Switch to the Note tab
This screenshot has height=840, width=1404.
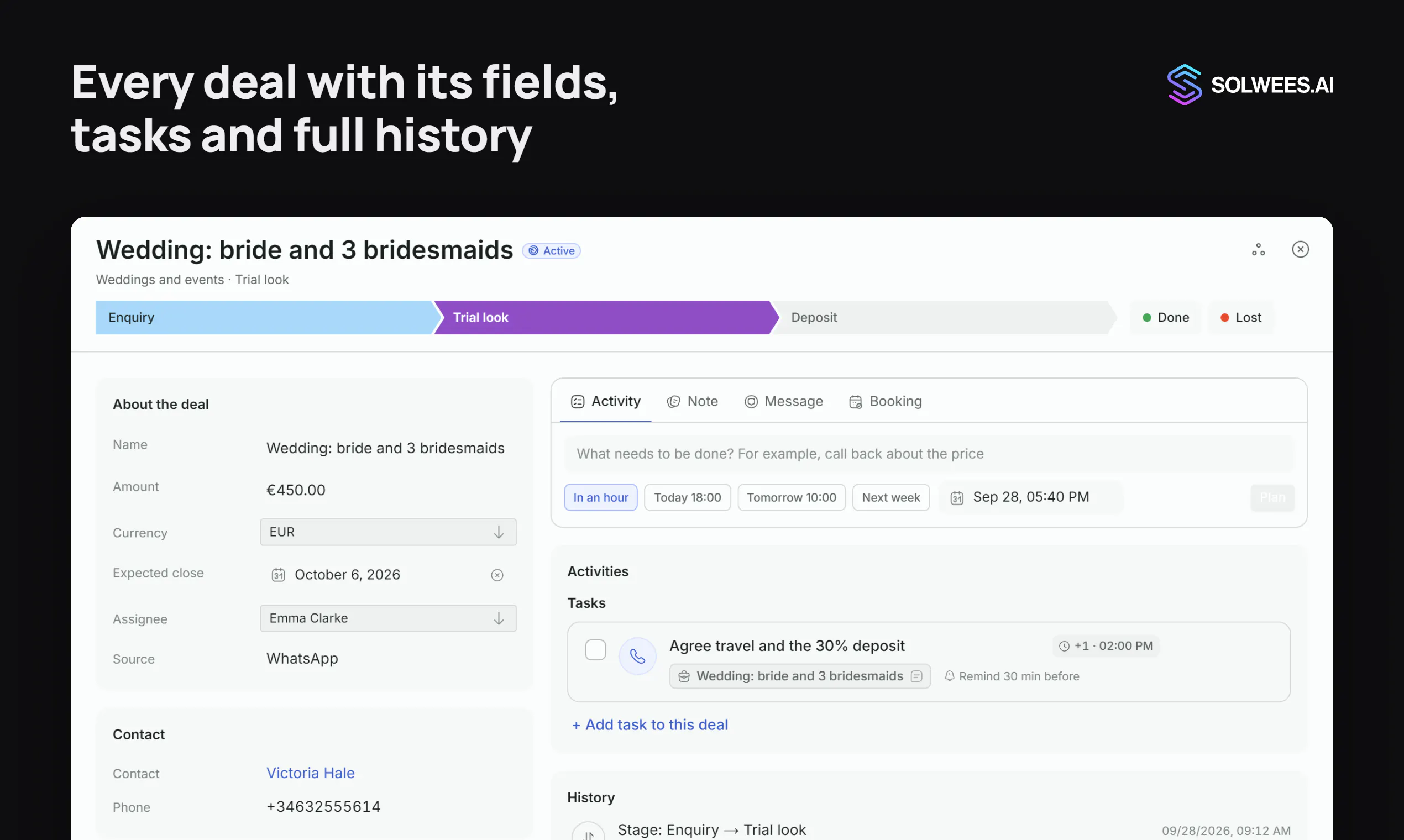click(692, 401)
